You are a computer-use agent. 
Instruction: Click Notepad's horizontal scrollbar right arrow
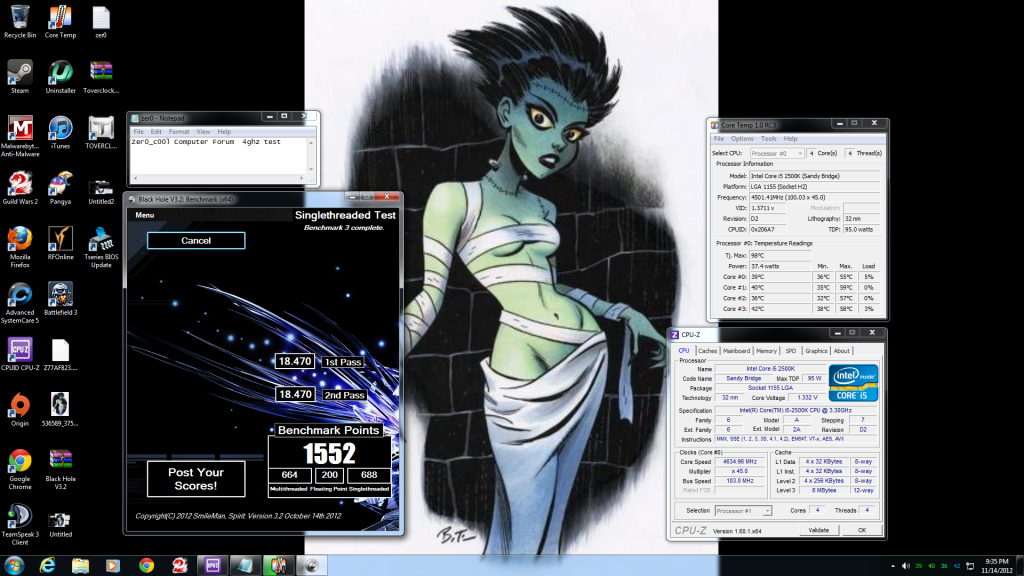(x=302, y=178)
